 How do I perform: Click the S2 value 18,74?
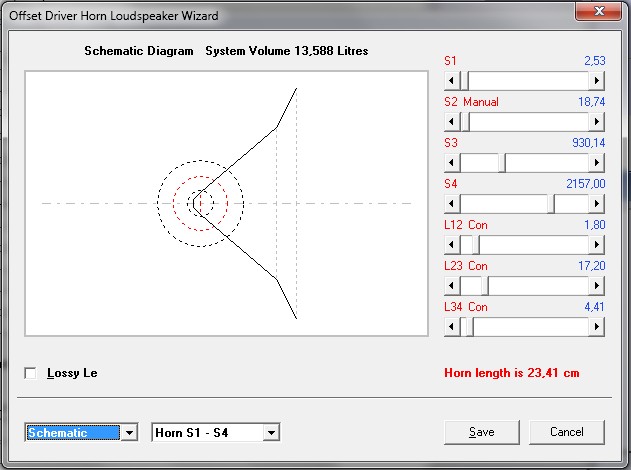coord(592,102)
